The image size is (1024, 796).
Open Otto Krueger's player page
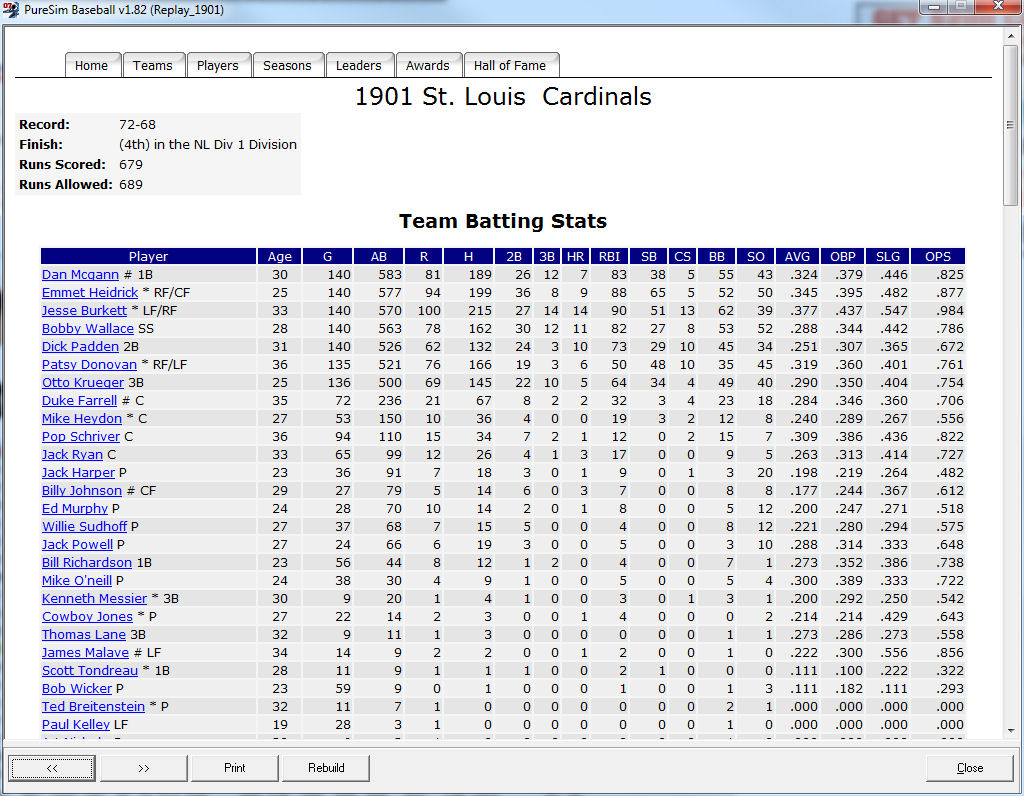point(83,383)
